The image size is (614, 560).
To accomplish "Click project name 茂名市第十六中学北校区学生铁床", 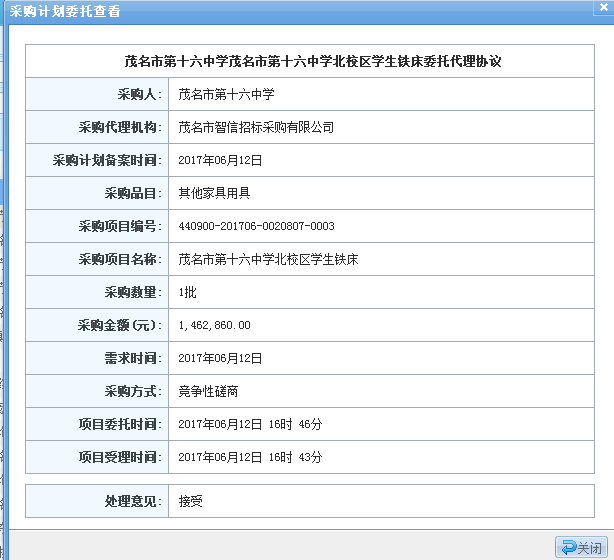I will (268, 259).
